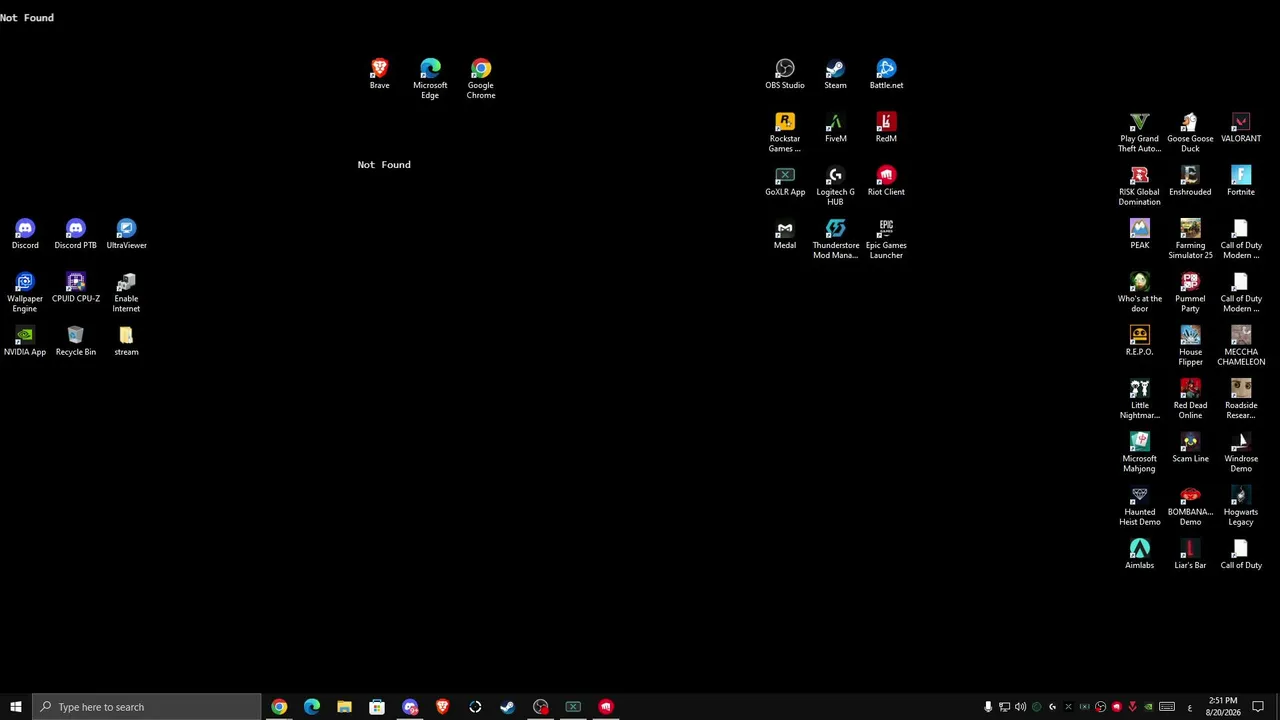1280x720 pixels.
Task: Click the Thunderstore Mod Manager icon
Action: point(835,239)
